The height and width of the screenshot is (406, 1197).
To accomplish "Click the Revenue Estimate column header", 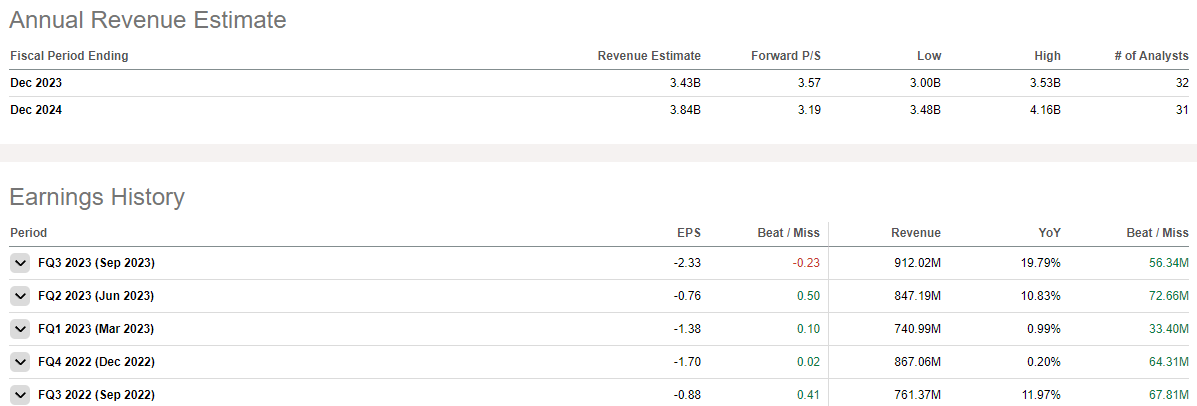I will [x=649, y=56].
